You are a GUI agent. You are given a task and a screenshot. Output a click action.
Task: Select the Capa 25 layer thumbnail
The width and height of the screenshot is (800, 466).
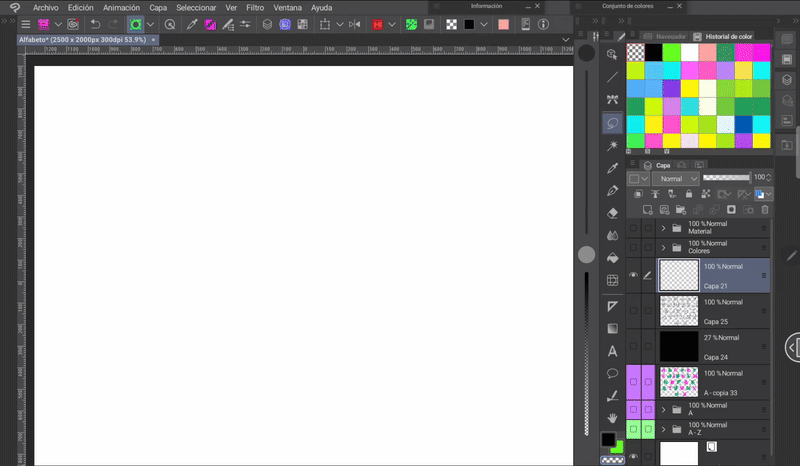click(679, 310)
